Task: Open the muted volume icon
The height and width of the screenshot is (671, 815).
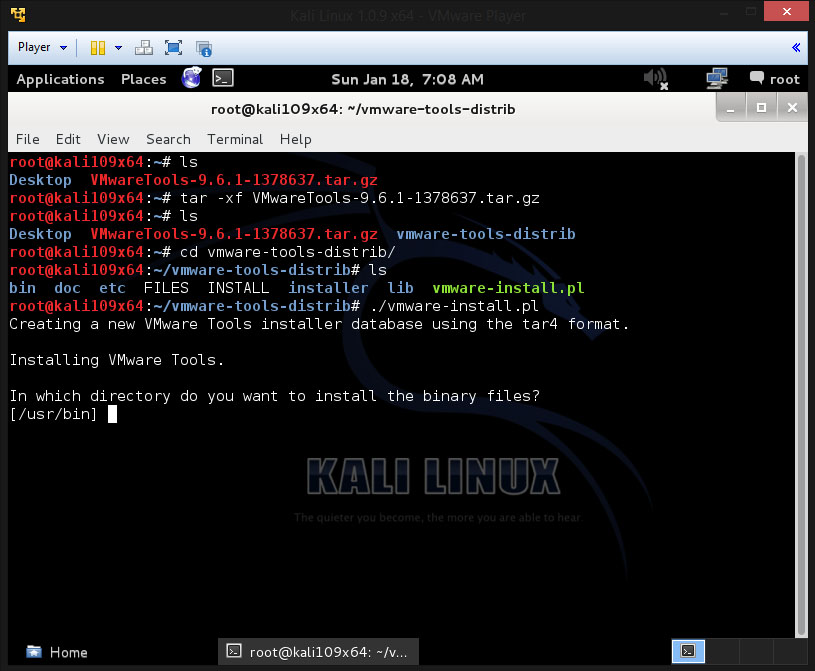Action: (x=655, y=79)
